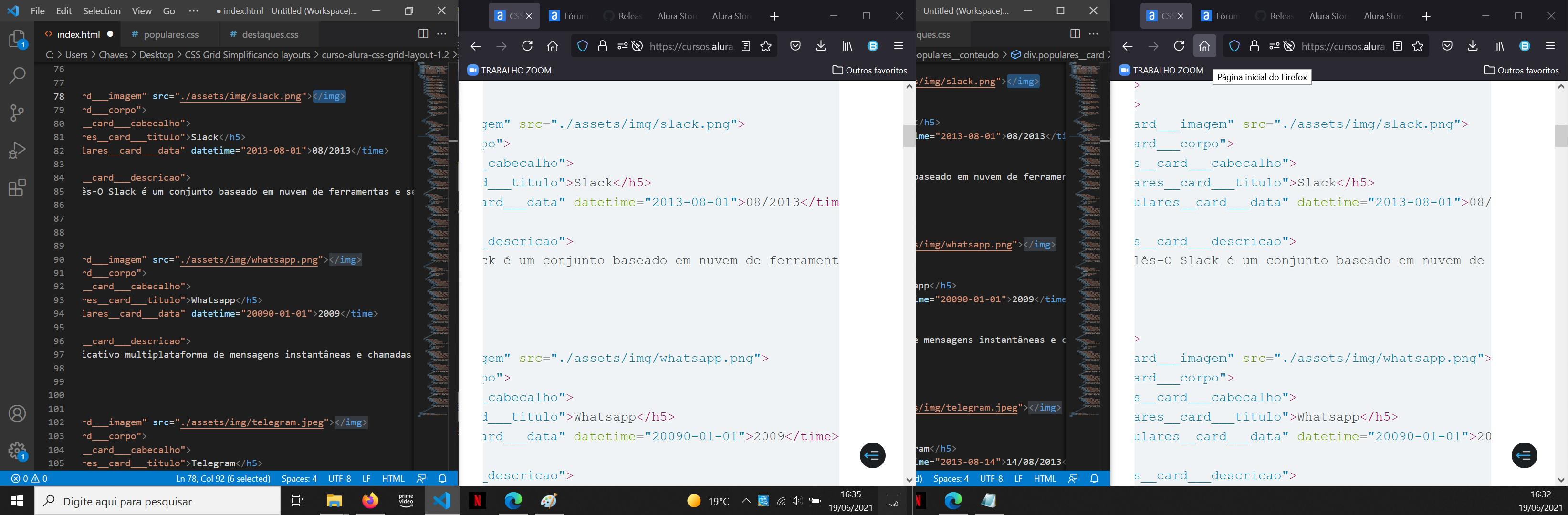
Task: Select the index.html editor tab
Action: 78,34
